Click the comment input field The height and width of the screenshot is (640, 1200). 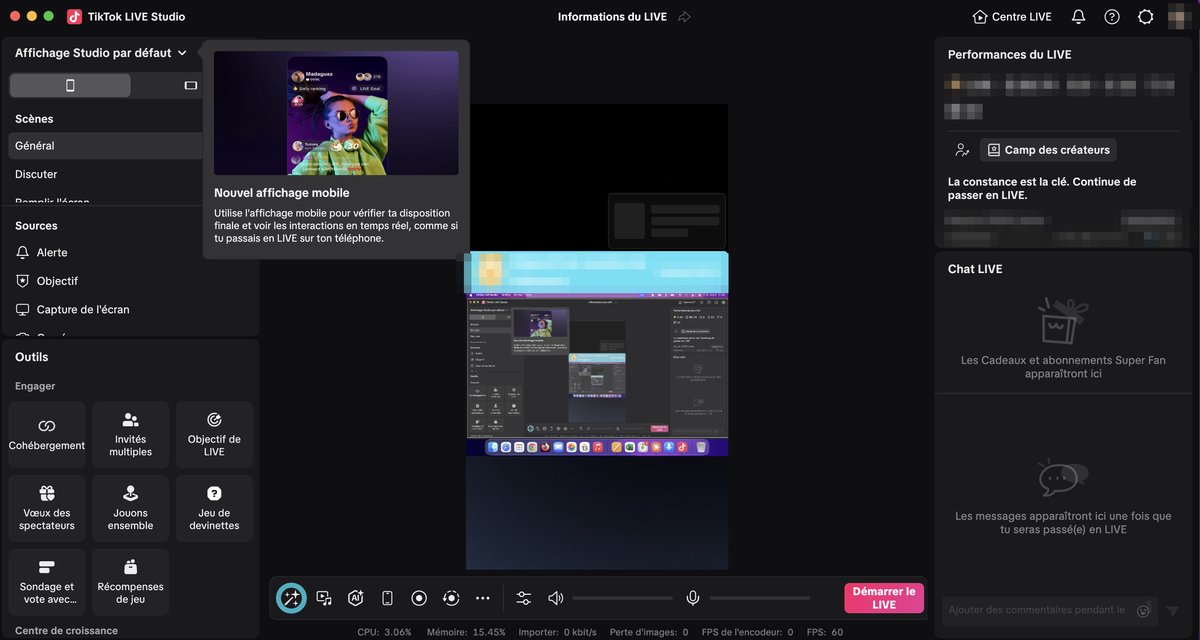coord(1036,609)
